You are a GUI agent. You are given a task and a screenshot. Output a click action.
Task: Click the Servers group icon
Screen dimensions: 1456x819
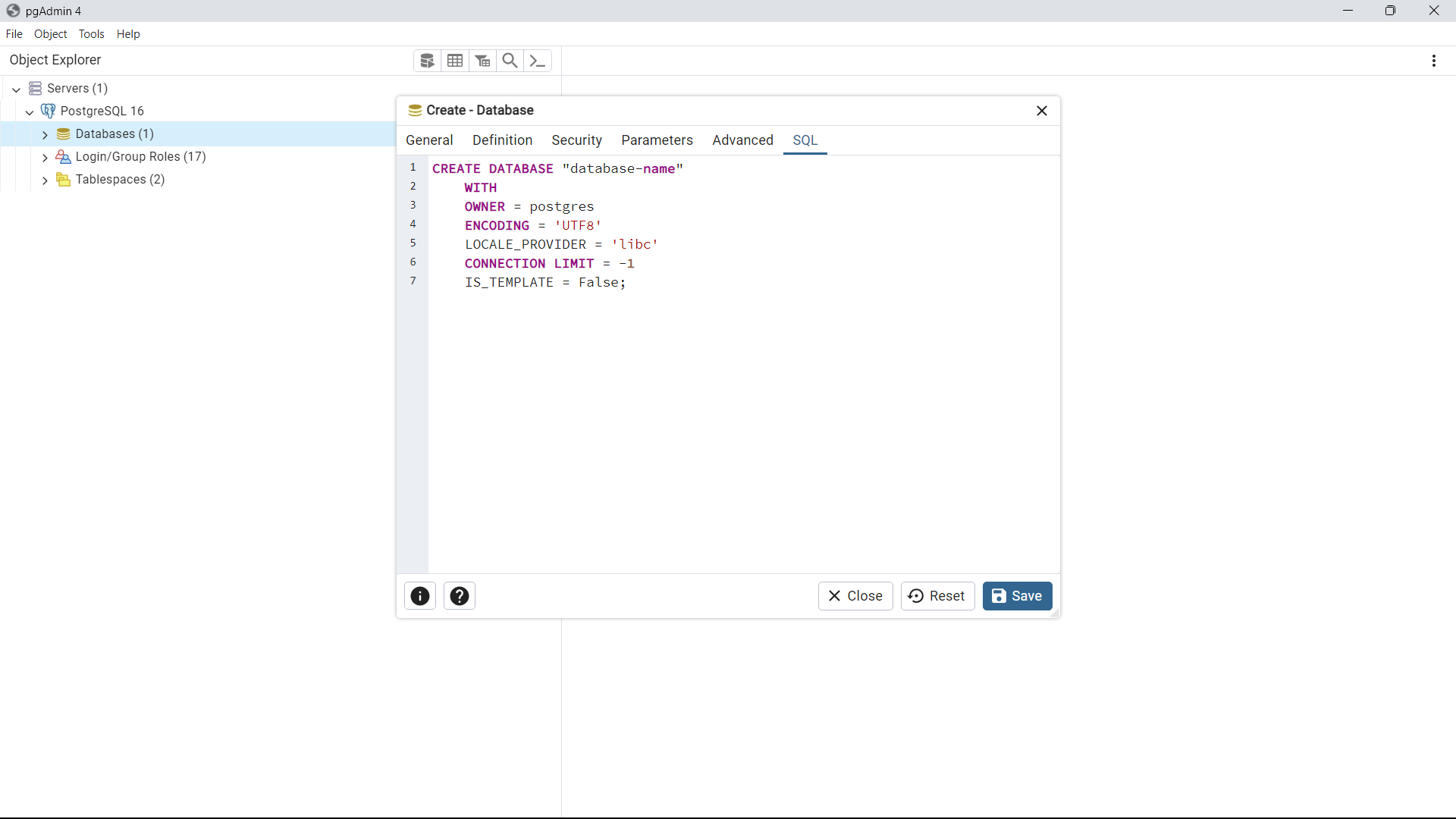[35, 89]
